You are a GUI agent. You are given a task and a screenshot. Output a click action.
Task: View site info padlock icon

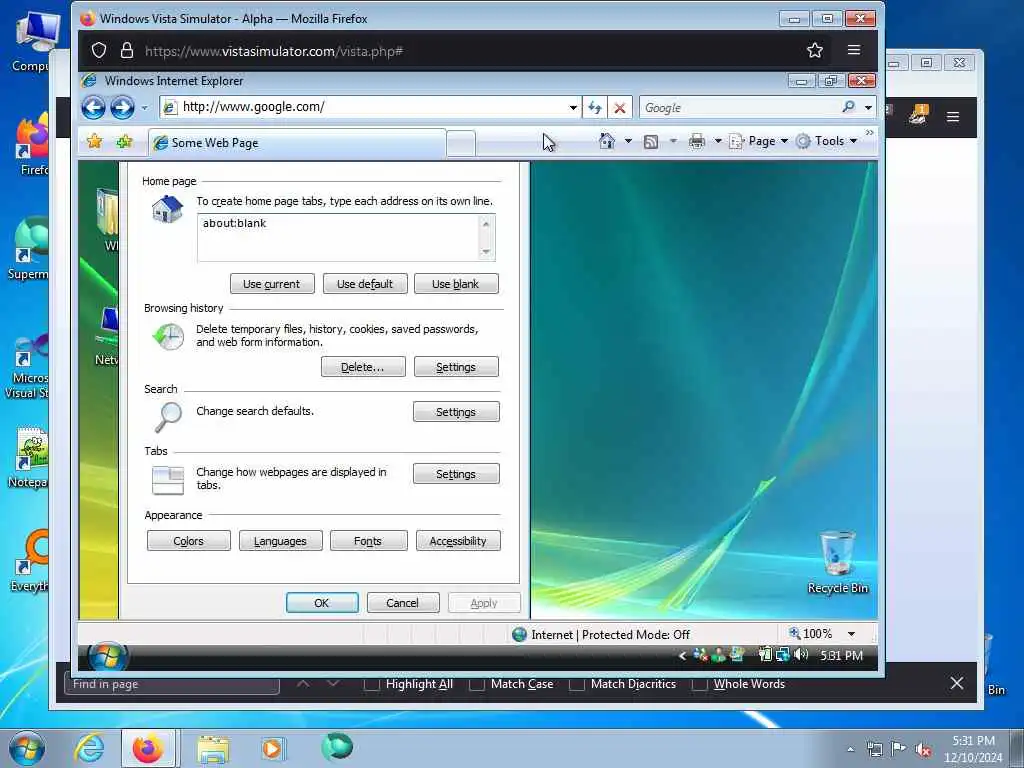(127, 50)
